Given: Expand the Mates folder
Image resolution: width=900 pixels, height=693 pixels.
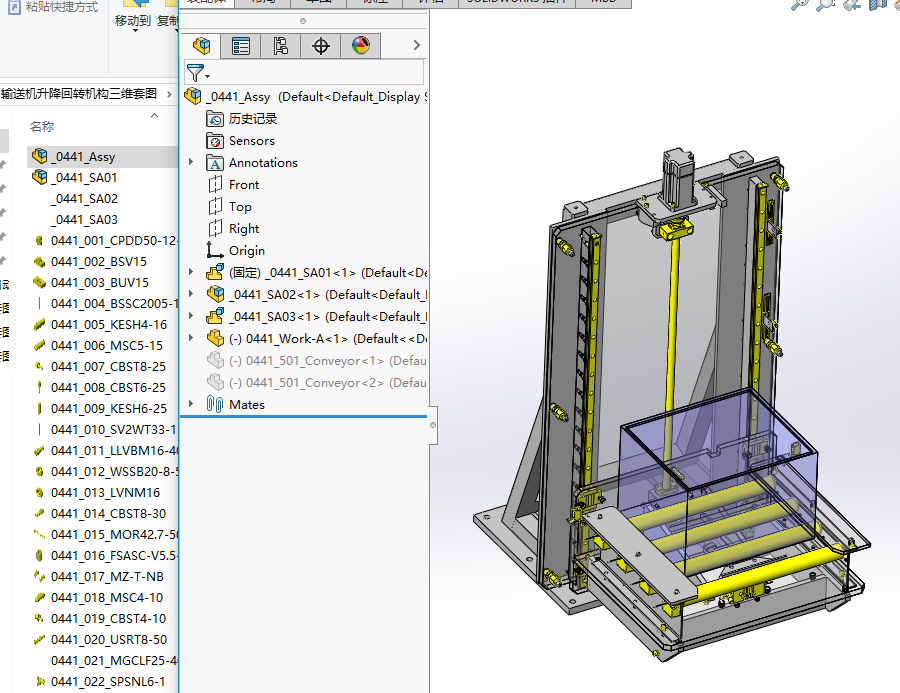Looking at the screenshot, I should pos(191,404).
